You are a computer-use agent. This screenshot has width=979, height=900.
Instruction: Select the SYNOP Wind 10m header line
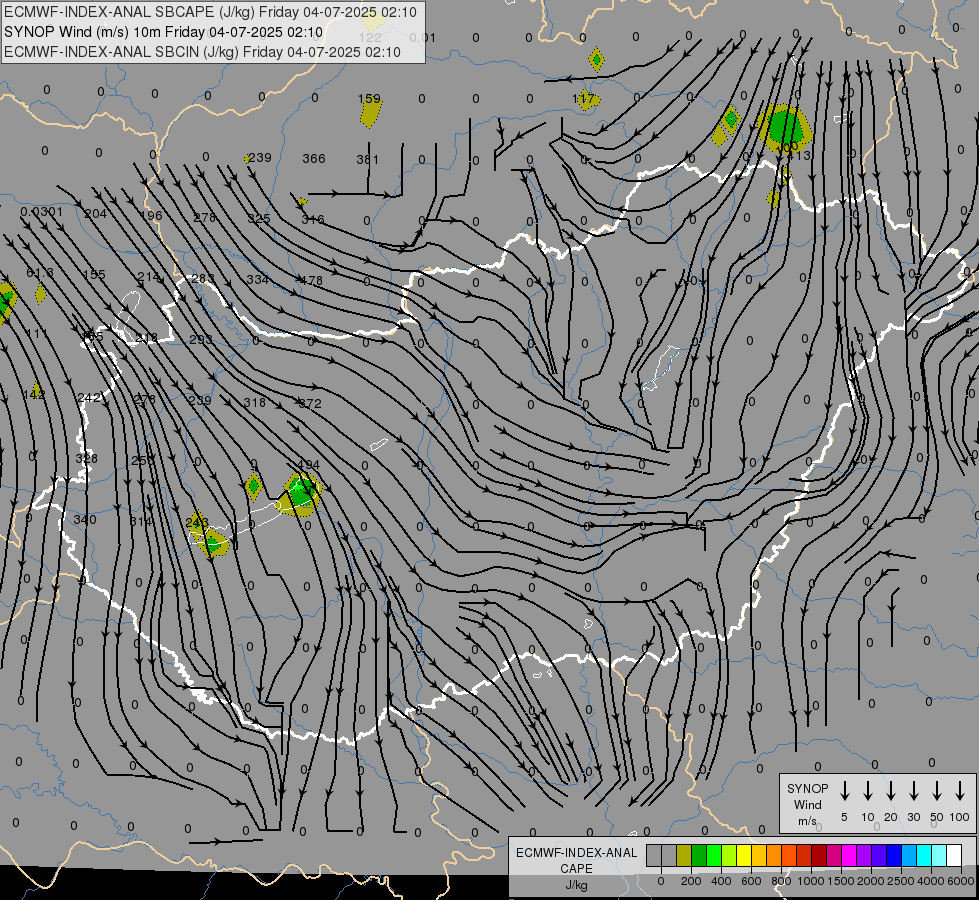(164, 32)
